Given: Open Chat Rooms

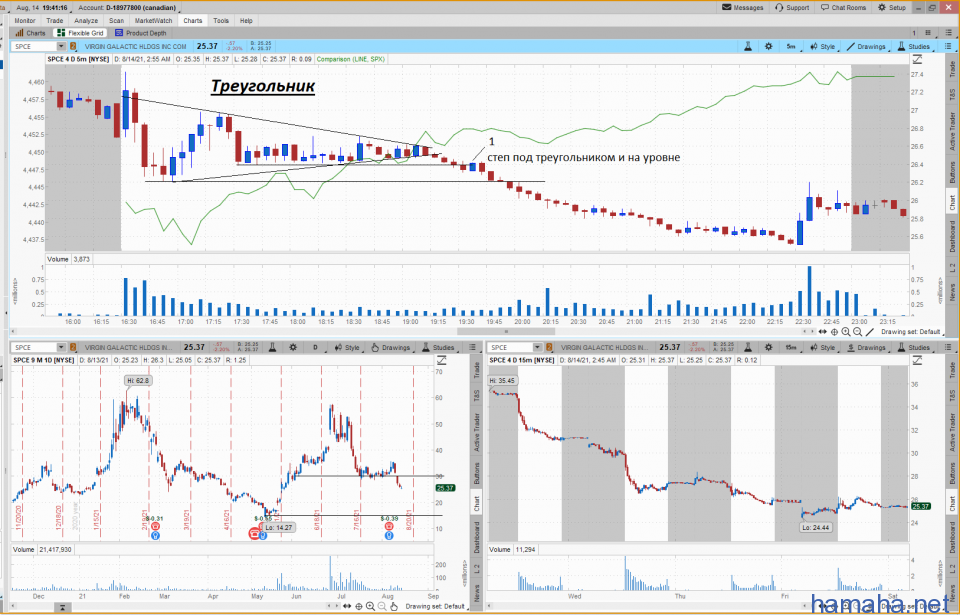Looking at the screenshot, I should click(x=843, y=7).
